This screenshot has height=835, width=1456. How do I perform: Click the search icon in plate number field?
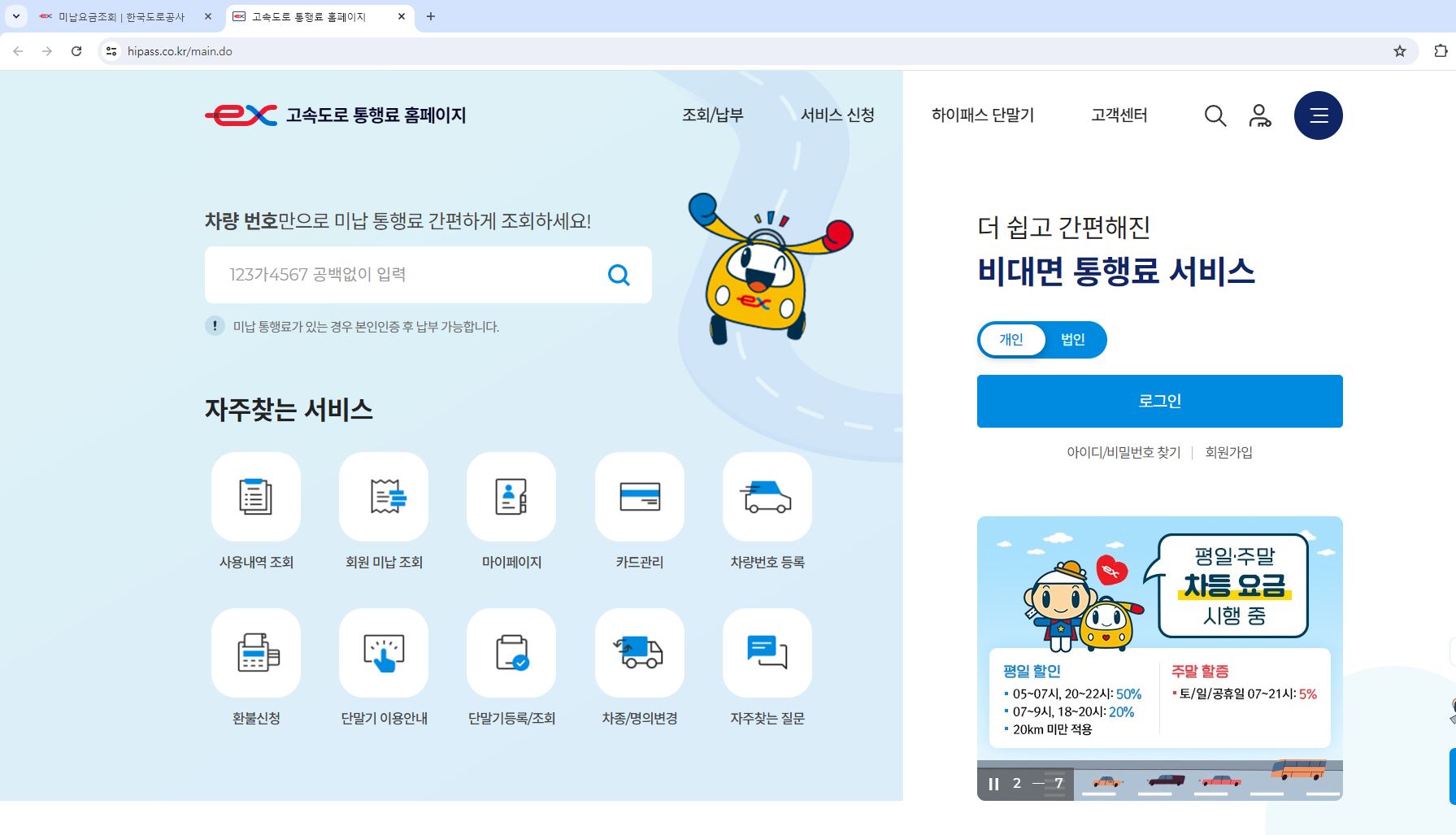pyautogui.click(x=619, y=275)
